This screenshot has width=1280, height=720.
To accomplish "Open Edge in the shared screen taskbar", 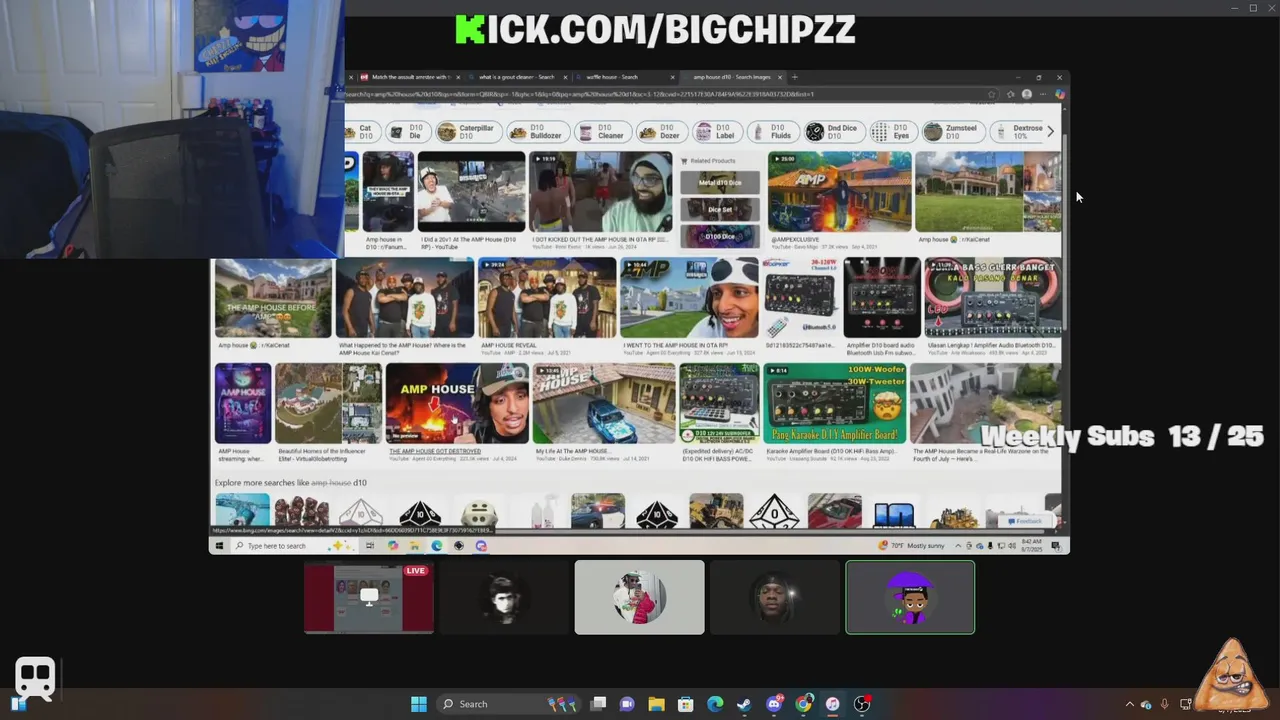I will tap(436, 546).
